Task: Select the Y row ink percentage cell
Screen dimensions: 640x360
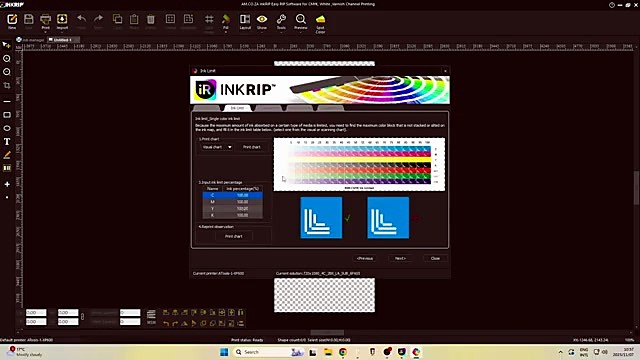Action: pyautogui.click(x=242, y=209)
